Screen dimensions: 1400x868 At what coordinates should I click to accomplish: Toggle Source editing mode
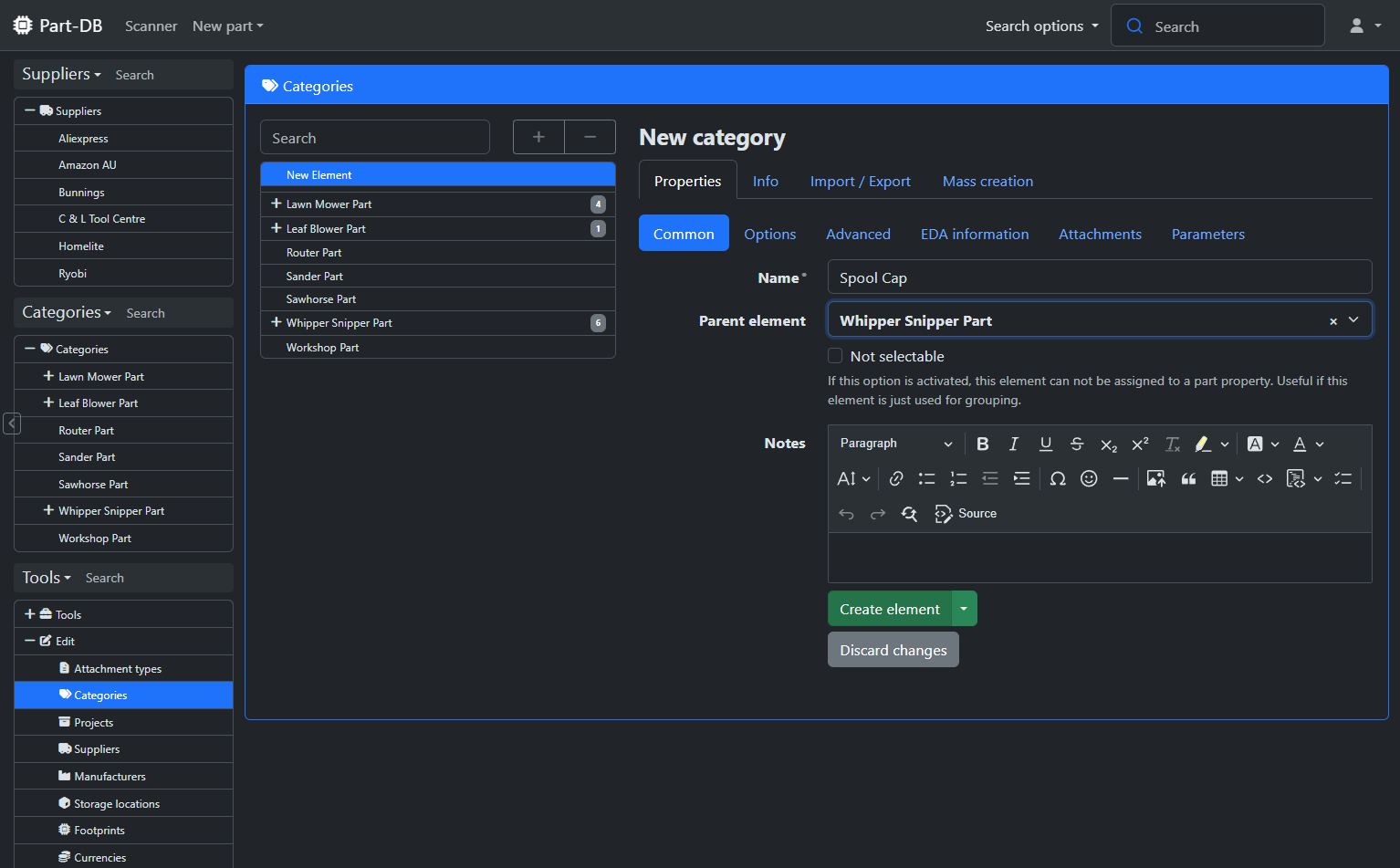tap(966, 514)
